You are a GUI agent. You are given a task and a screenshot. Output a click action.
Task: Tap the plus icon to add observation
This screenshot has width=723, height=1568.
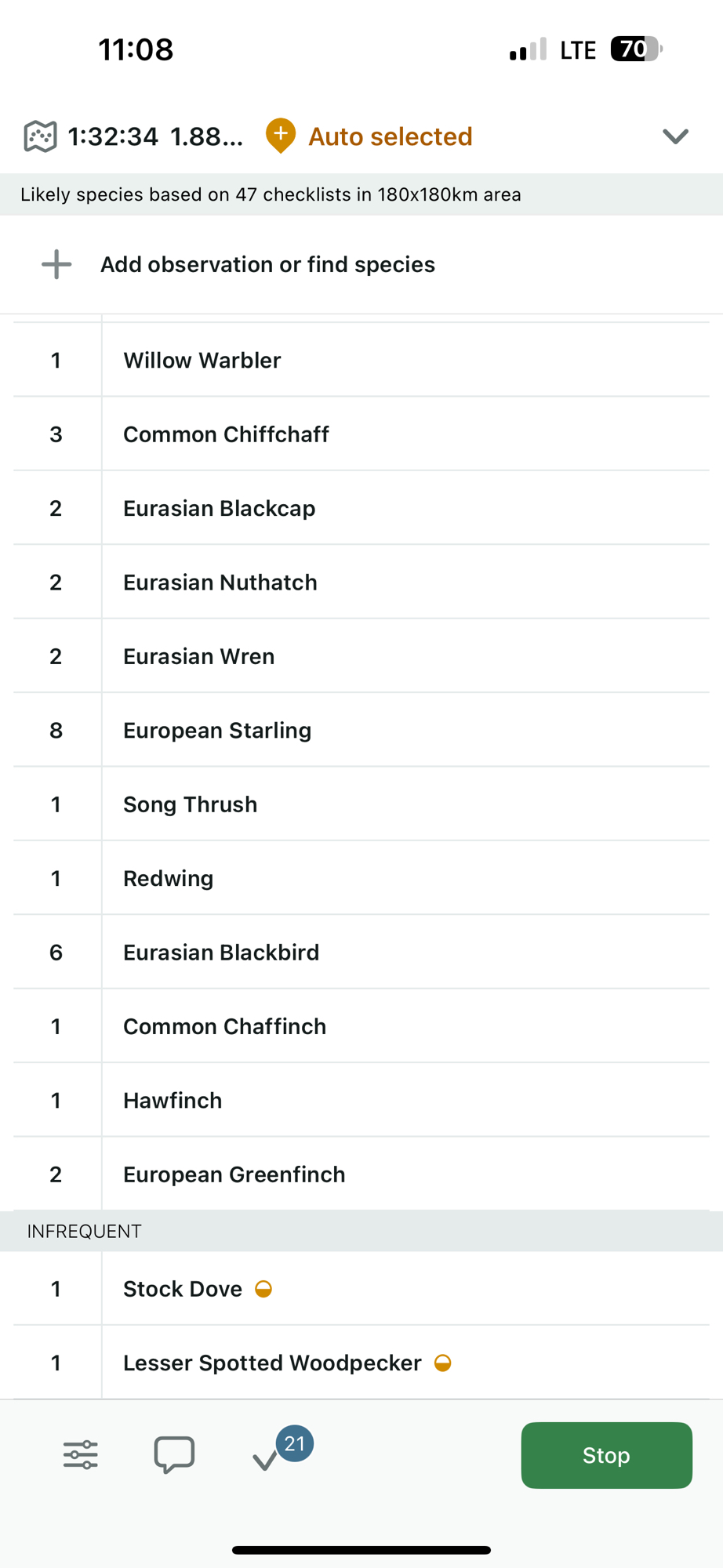tap(56, 265)
